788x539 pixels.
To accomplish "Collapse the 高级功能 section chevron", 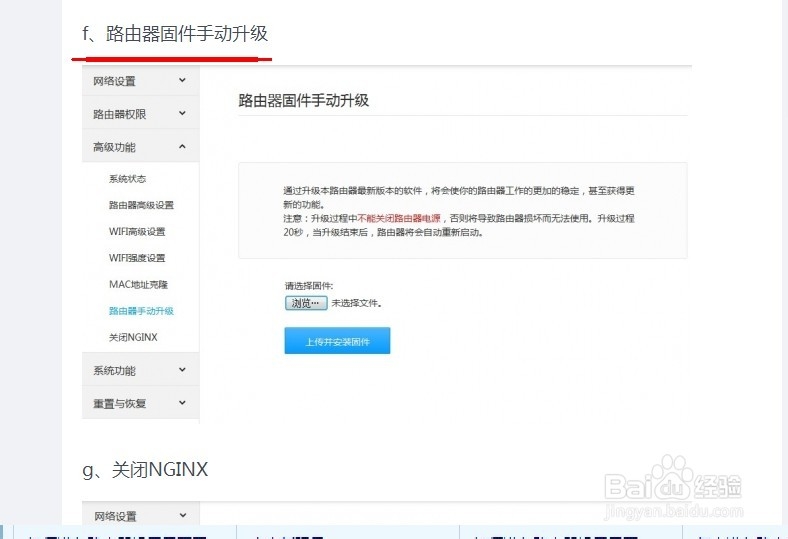I will coord(182,147).
